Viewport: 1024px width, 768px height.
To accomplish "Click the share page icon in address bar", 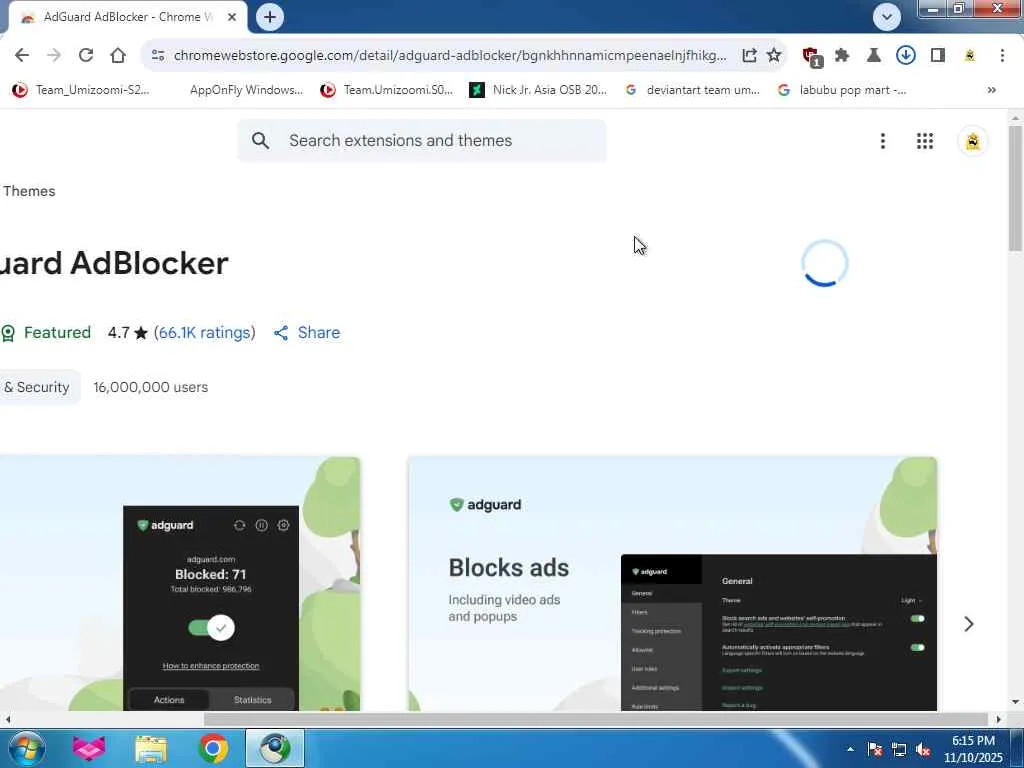I will [x=749, y=56].
